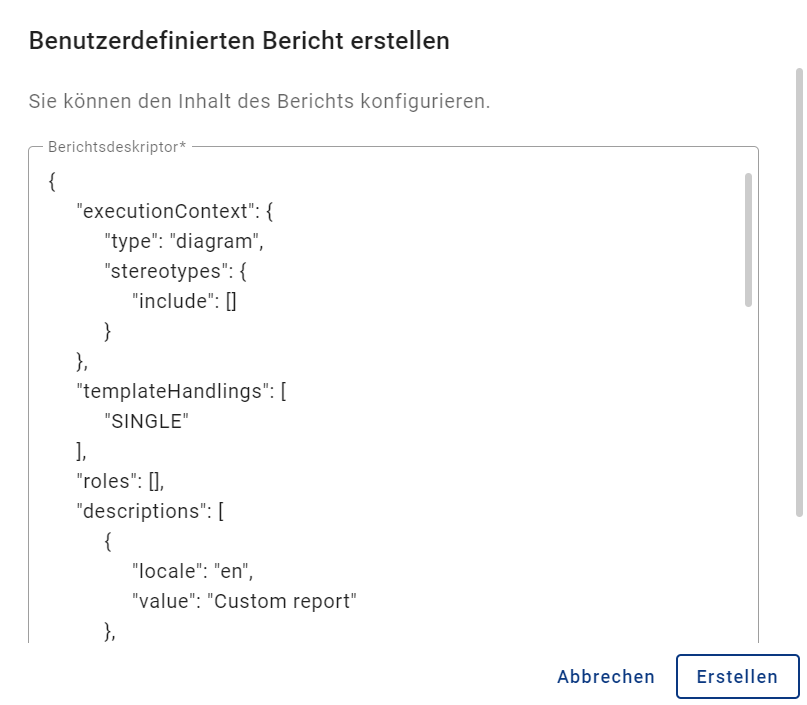Click the Erstellen button
This screenshot has width=807, height=705.
click(x=738, y=676)
